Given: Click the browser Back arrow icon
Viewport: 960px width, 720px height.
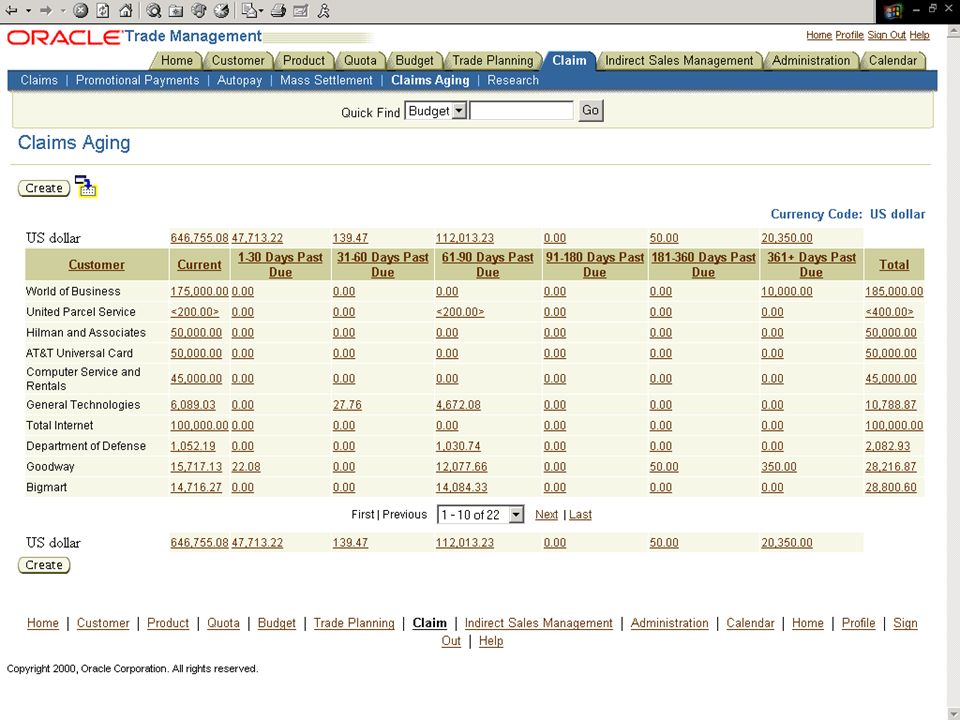Looking at the screenshot, I should tap(11, 10).
